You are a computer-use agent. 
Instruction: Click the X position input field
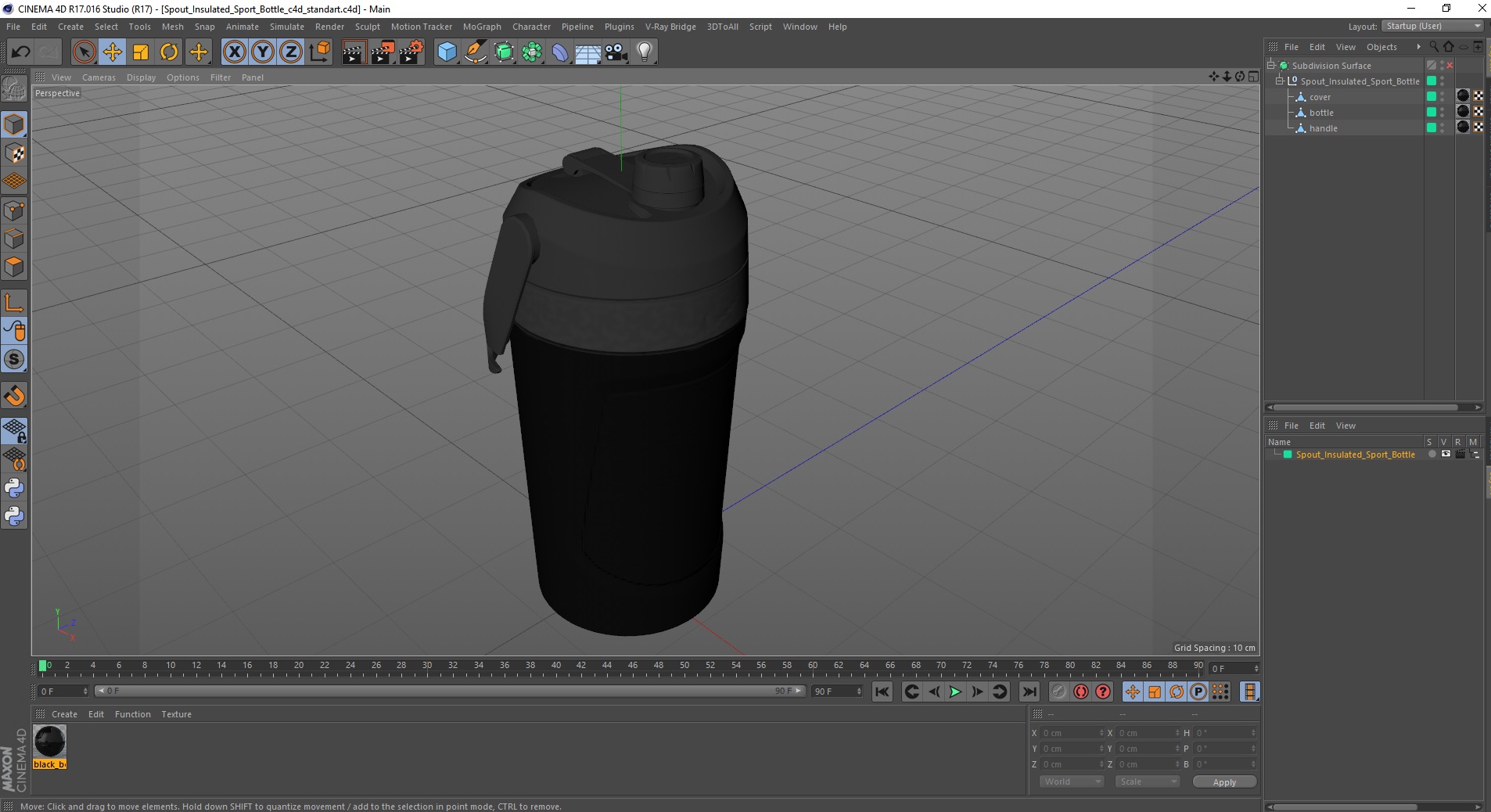pyautogui.click(x=1072, y=733)
